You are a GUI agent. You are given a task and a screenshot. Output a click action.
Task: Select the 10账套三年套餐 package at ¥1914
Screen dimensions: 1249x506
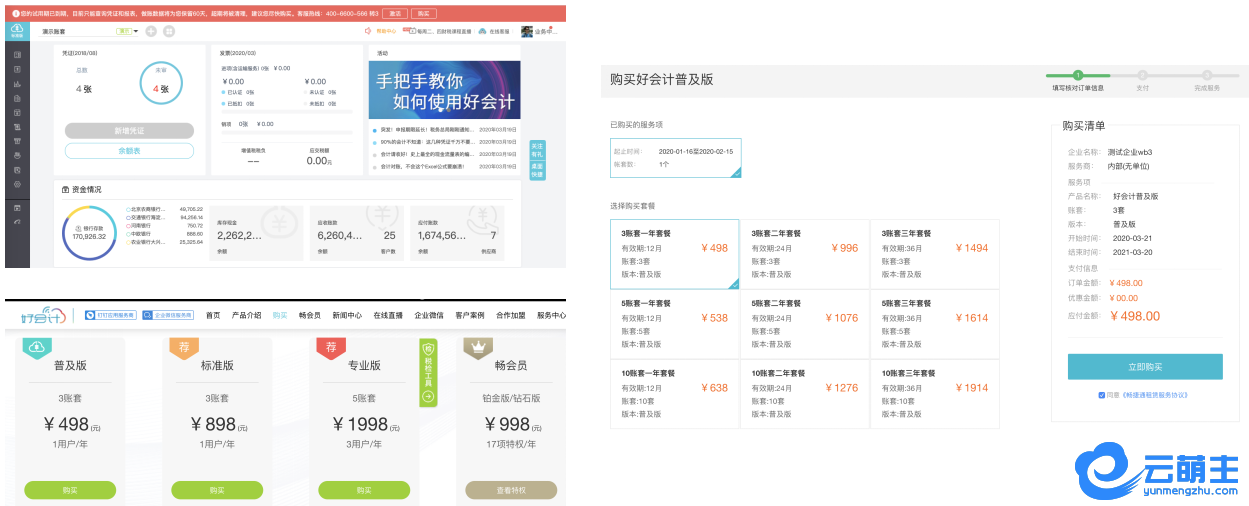(934, 393)
